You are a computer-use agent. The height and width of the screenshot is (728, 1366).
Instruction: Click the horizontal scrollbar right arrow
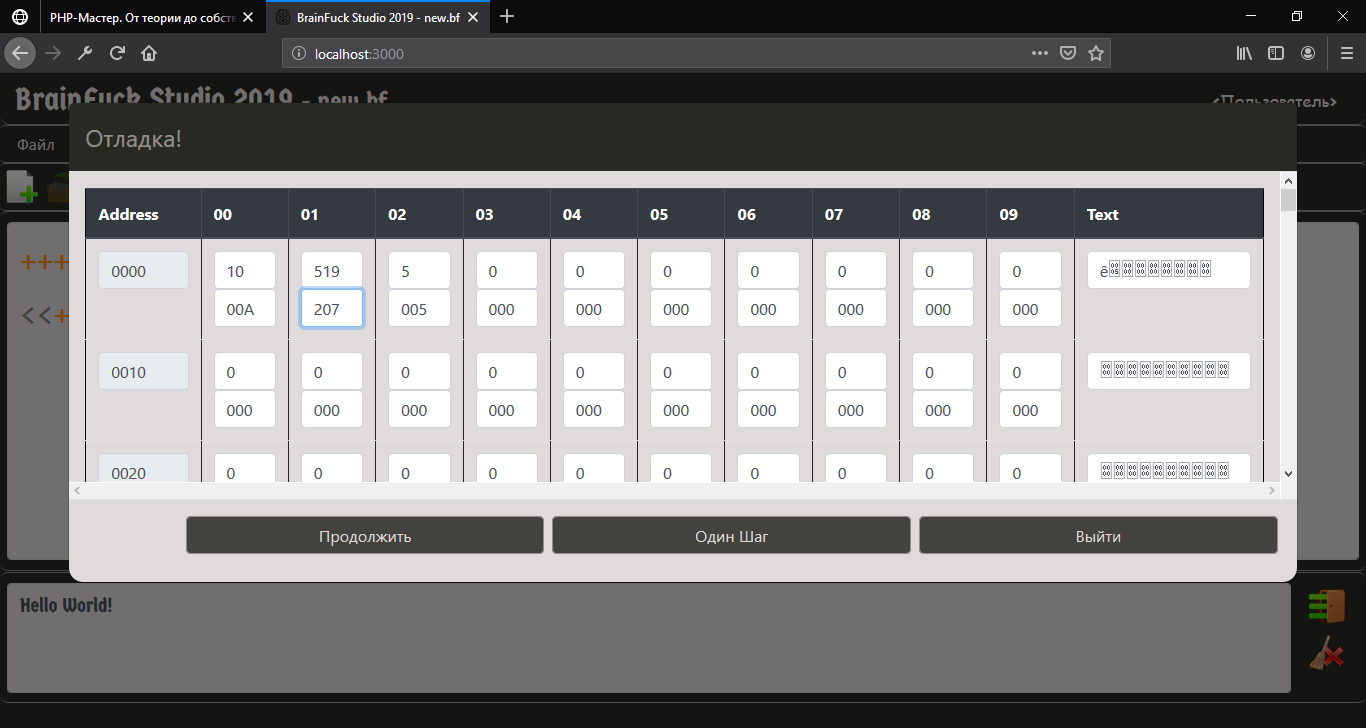coord(1272,490)
